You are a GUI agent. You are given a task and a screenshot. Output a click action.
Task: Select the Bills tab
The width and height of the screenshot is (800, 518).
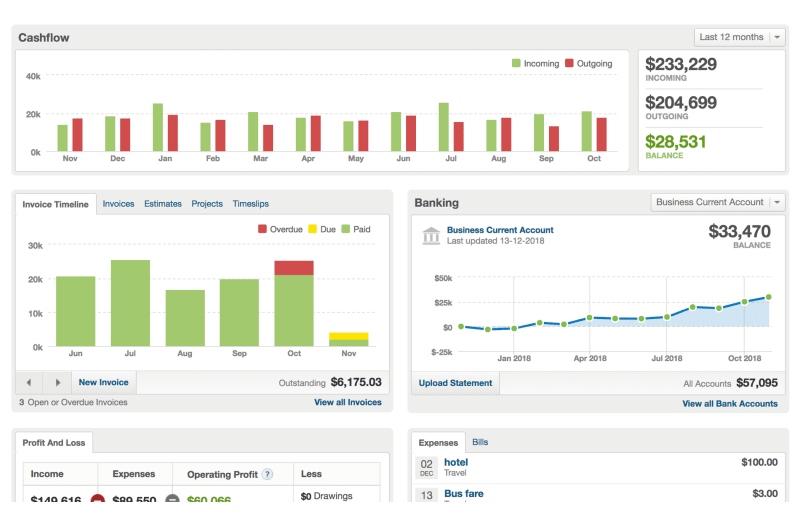coord(480,442)
